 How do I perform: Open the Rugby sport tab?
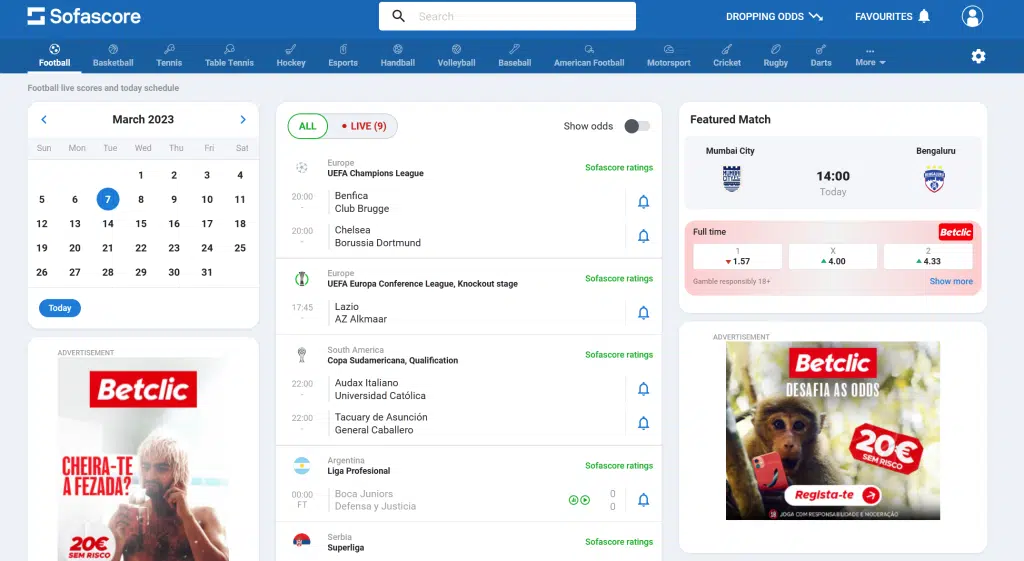click(776, 56)
